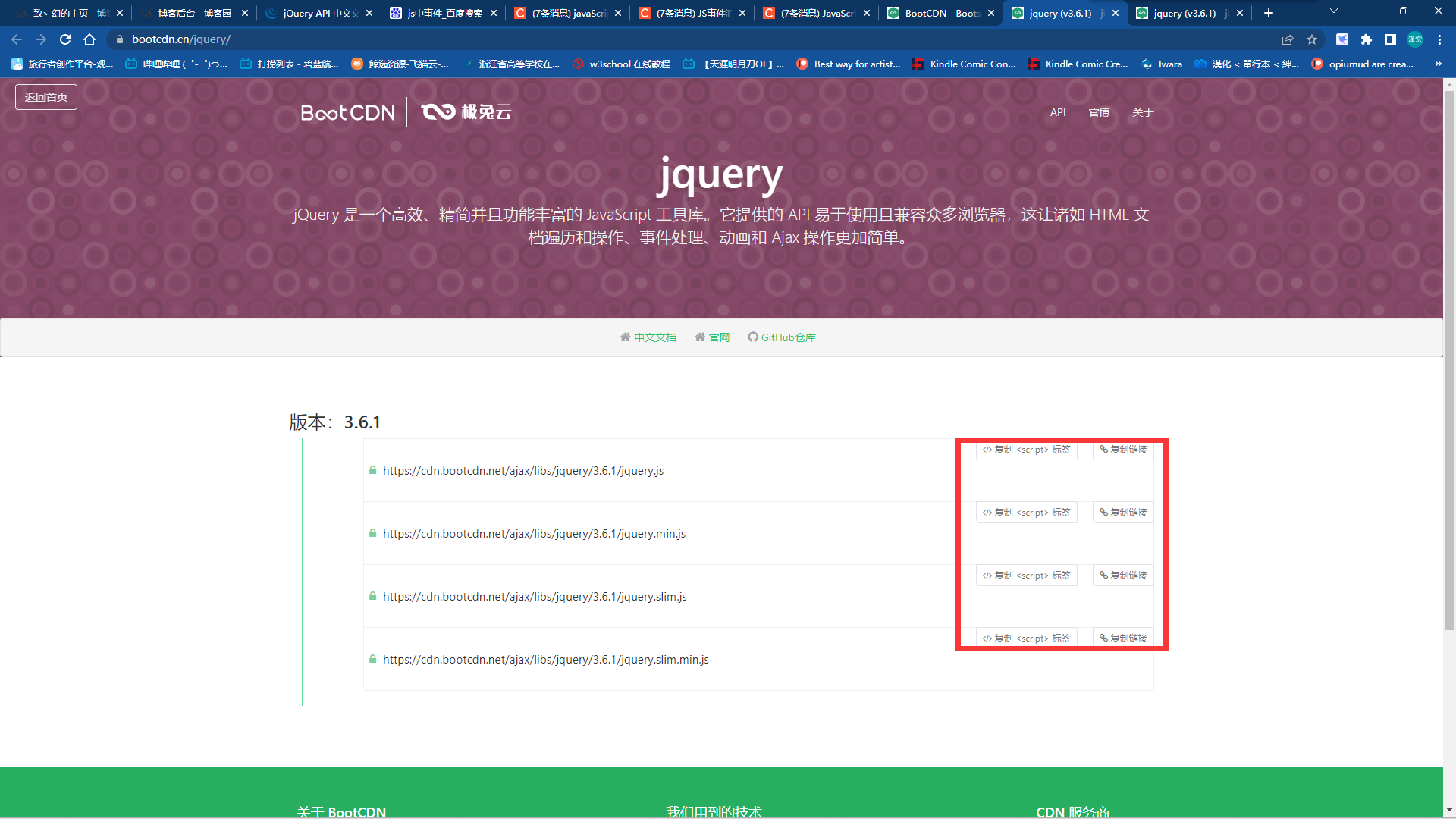Copy script tag for jquery.slim.min.js
The height and width of the screenshot is (819, 1456).
pyautogui.click(x=1027, y=639)
